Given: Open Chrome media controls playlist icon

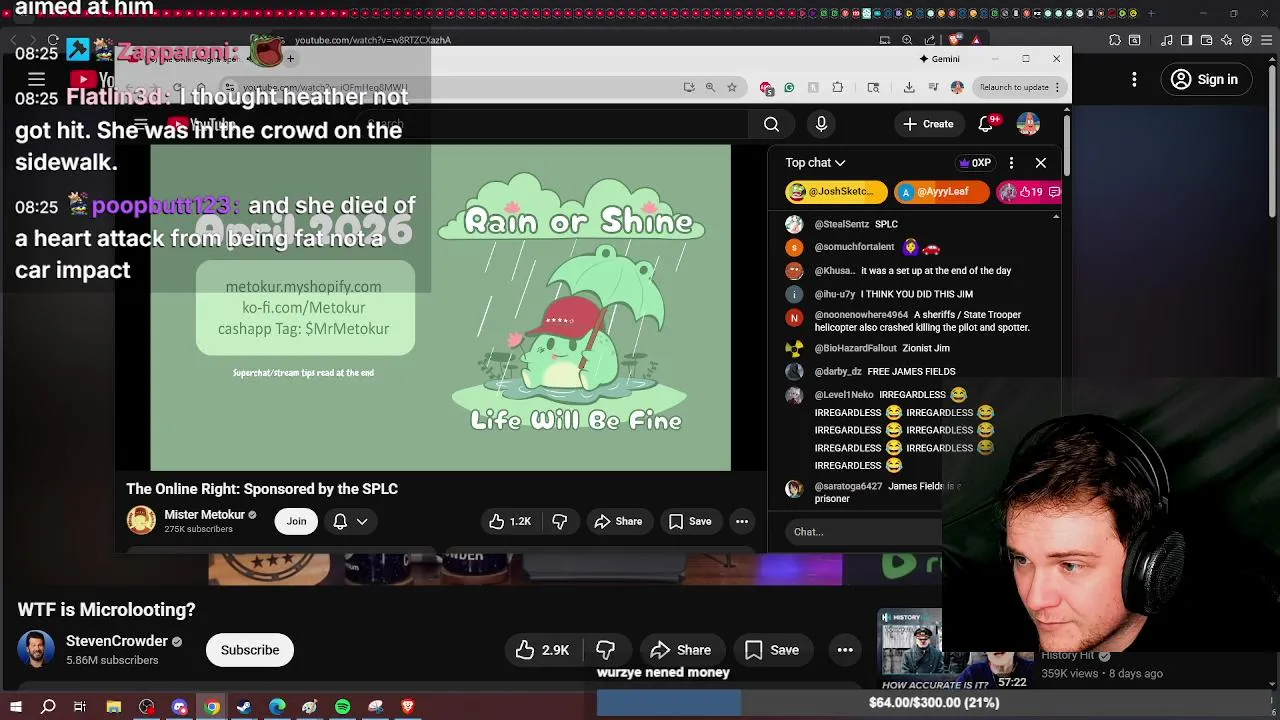Looking at the screenshot, I should point(933,87).
